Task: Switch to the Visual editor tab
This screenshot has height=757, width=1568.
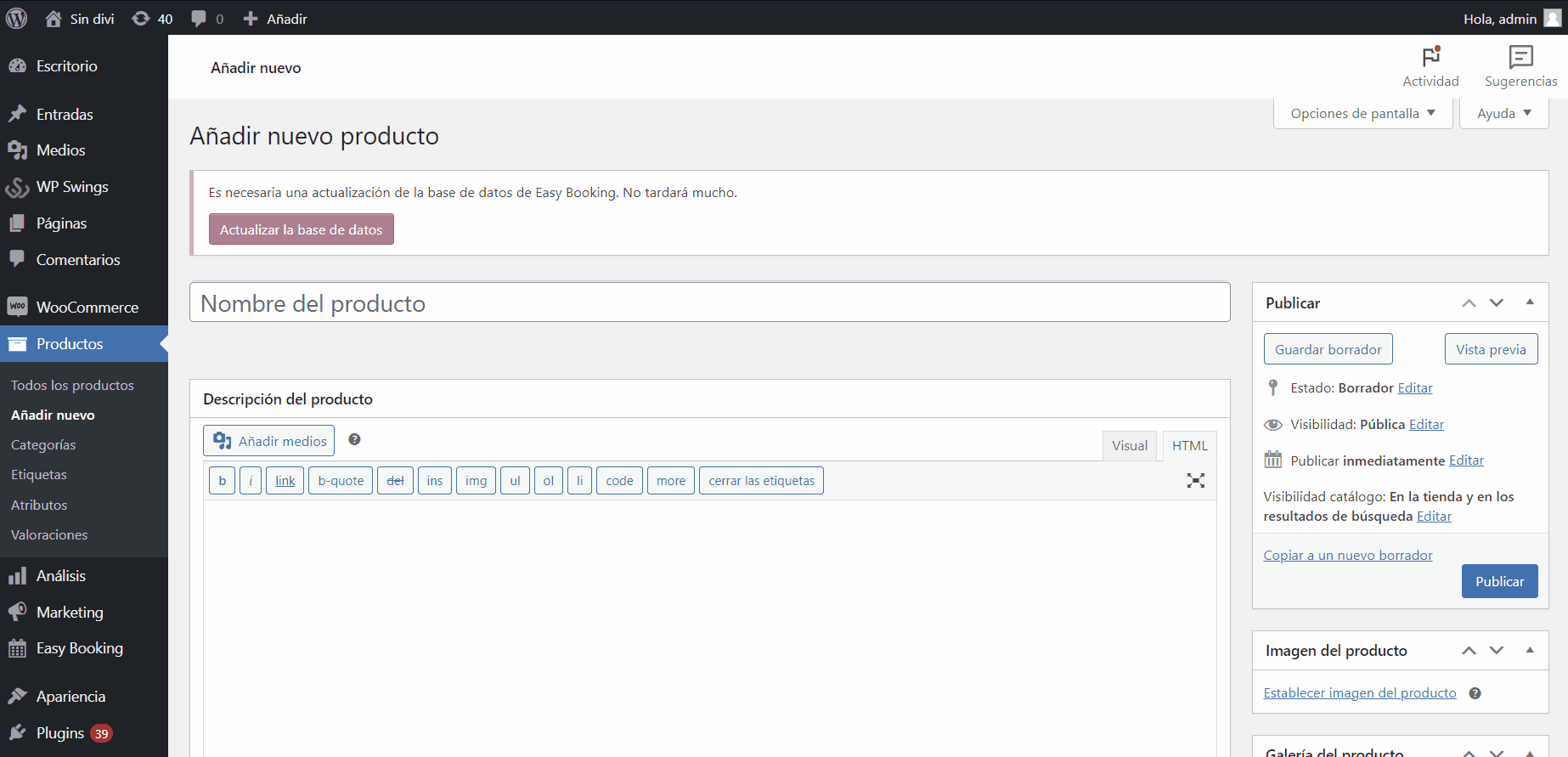Action: click(x=1129, y=446)
